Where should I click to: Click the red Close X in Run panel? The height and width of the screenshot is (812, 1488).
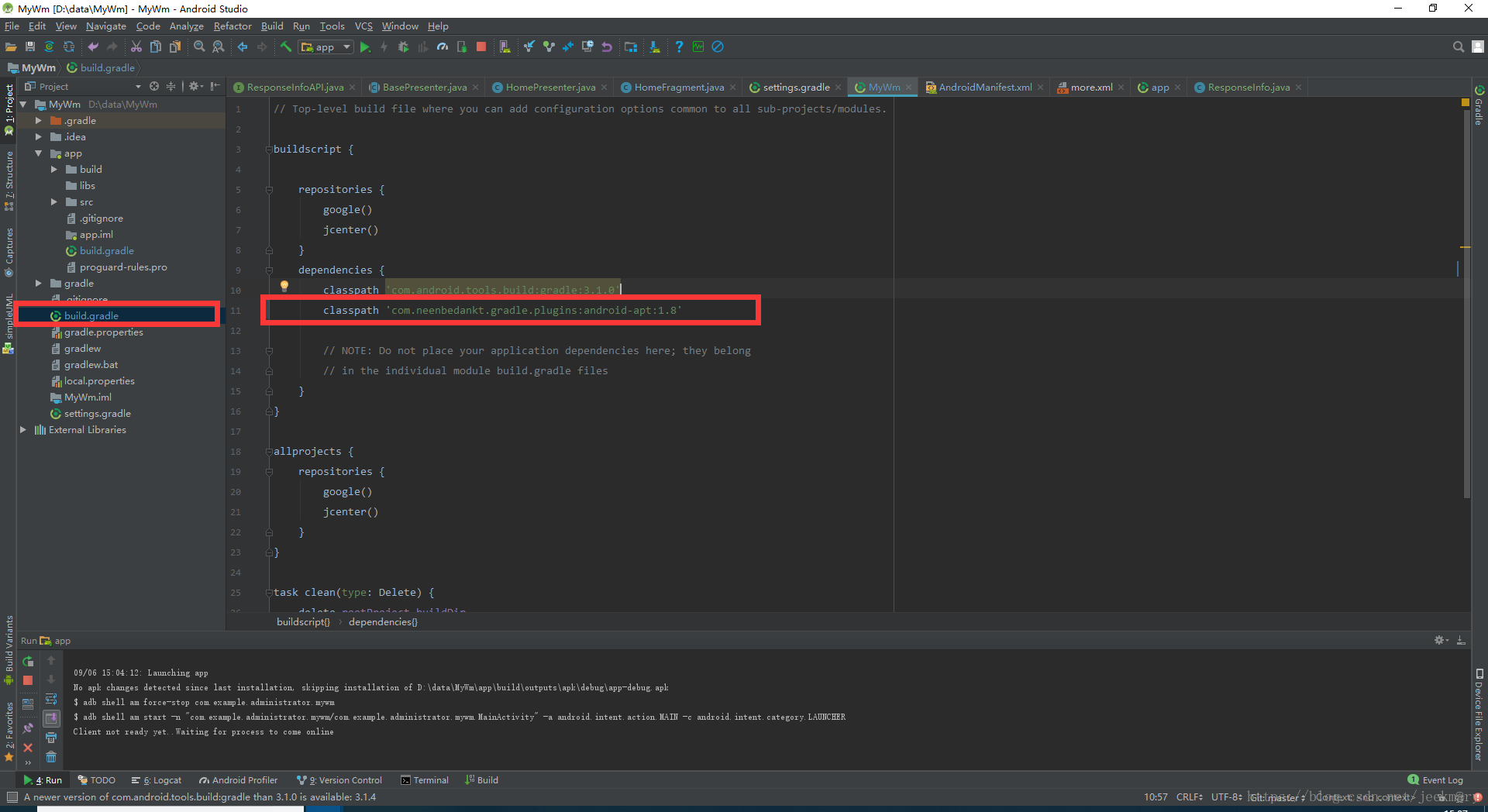[x=28, y=748]
